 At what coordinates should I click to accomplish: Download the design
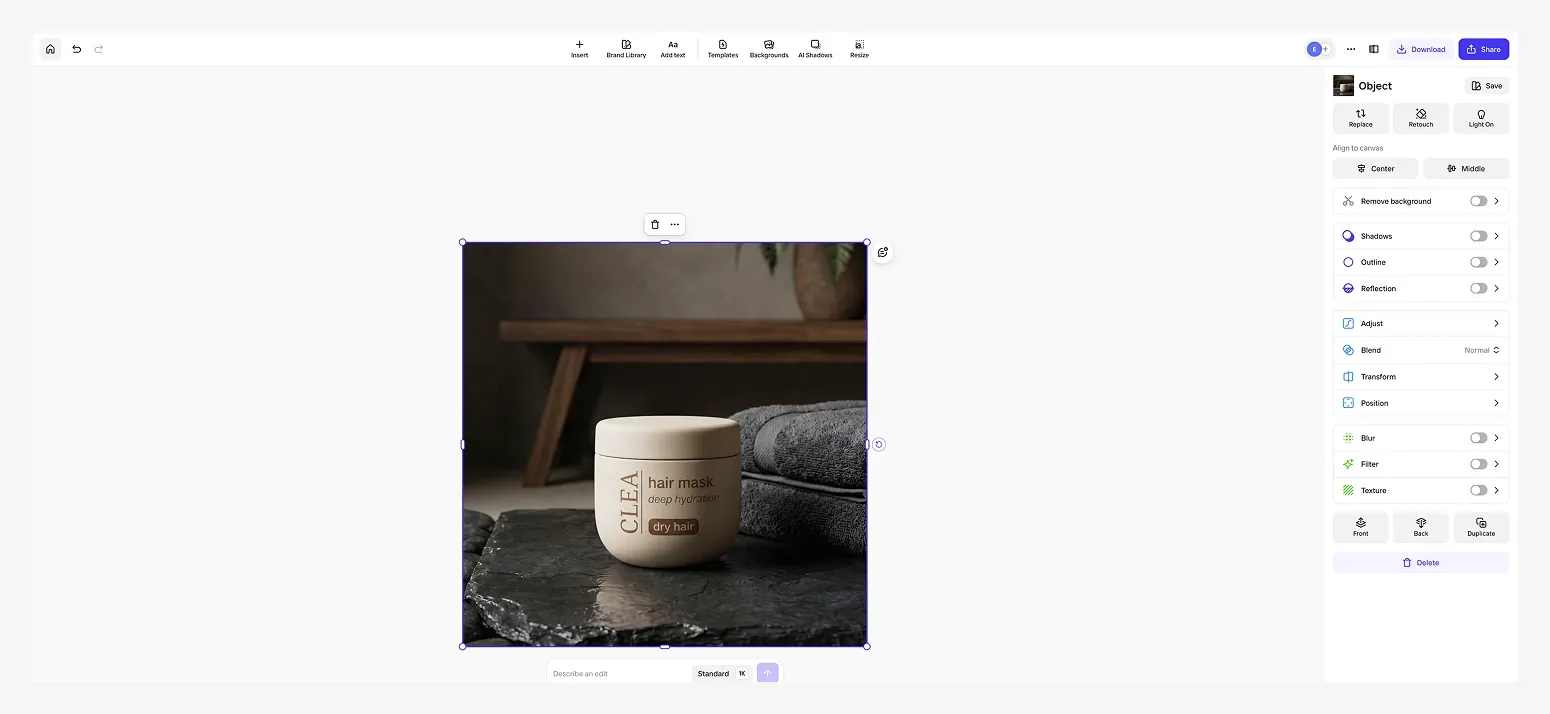click(1421, 49)
